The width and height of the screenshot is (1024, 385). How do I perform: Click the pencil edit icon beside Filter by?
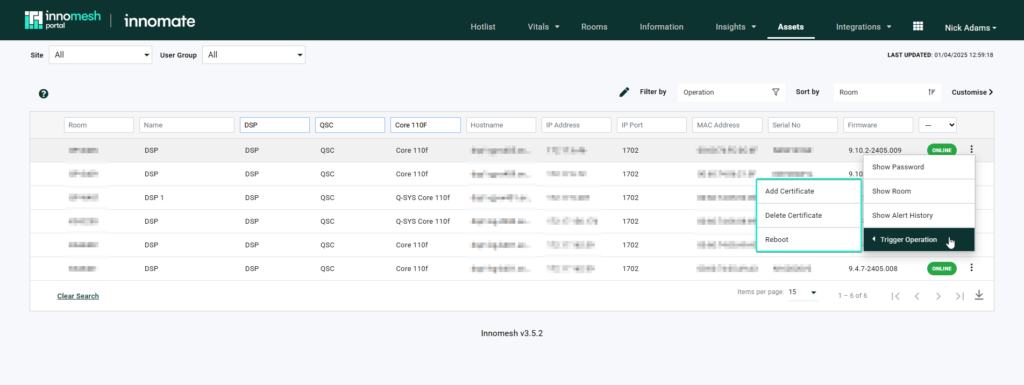[624, 92]
